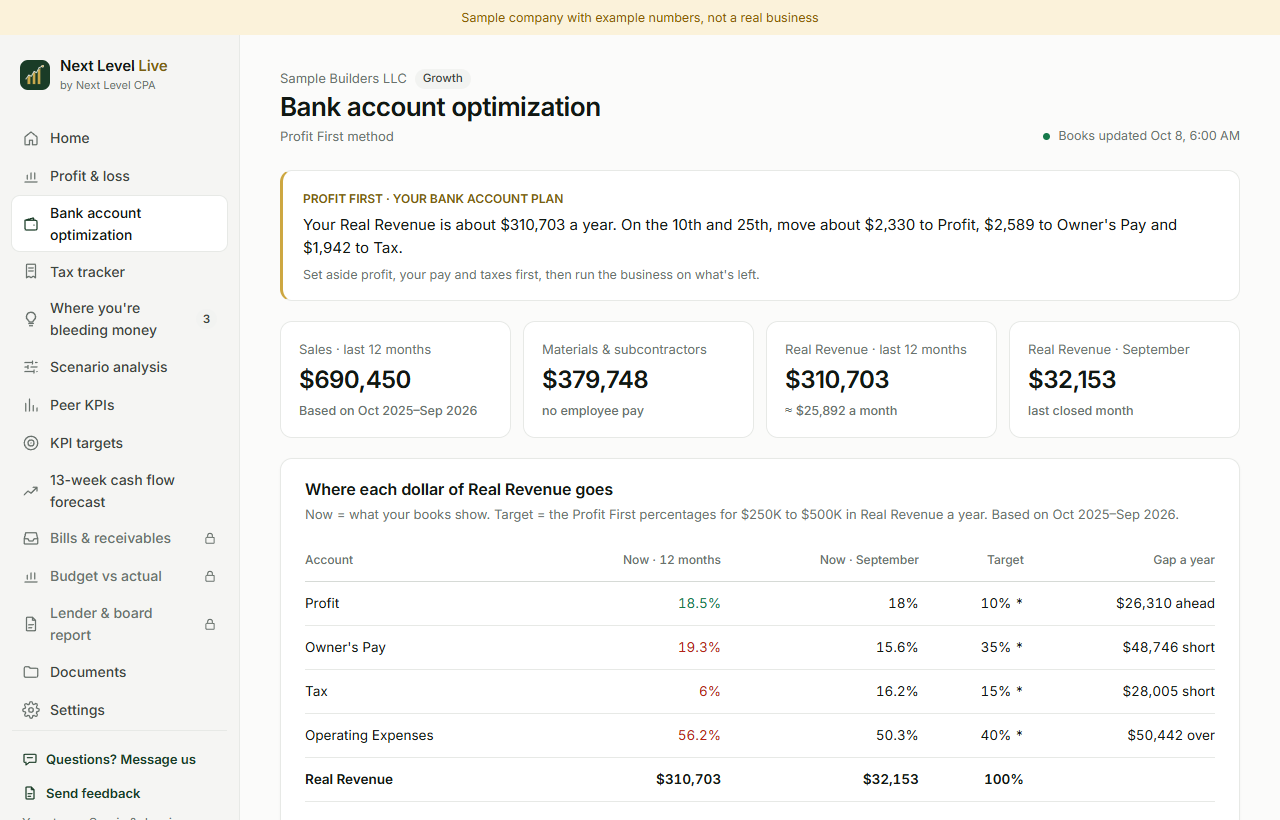Screen dimensions: 1280x820
Task: Click the Profit & loss bar chart icon
Action: [31, 176]
